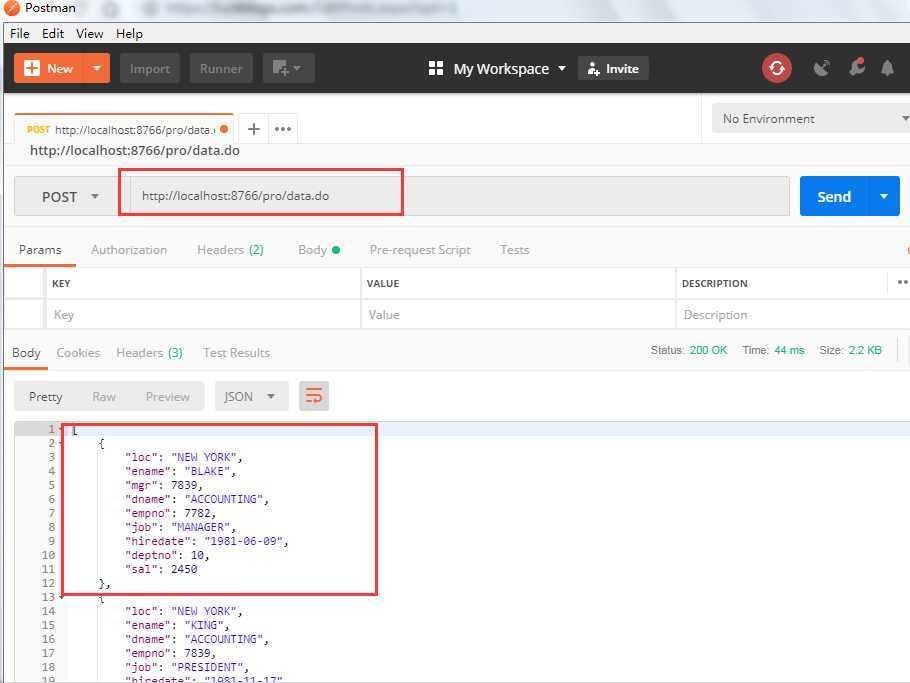Select the Preview view mode

click(x=168, y=397)
